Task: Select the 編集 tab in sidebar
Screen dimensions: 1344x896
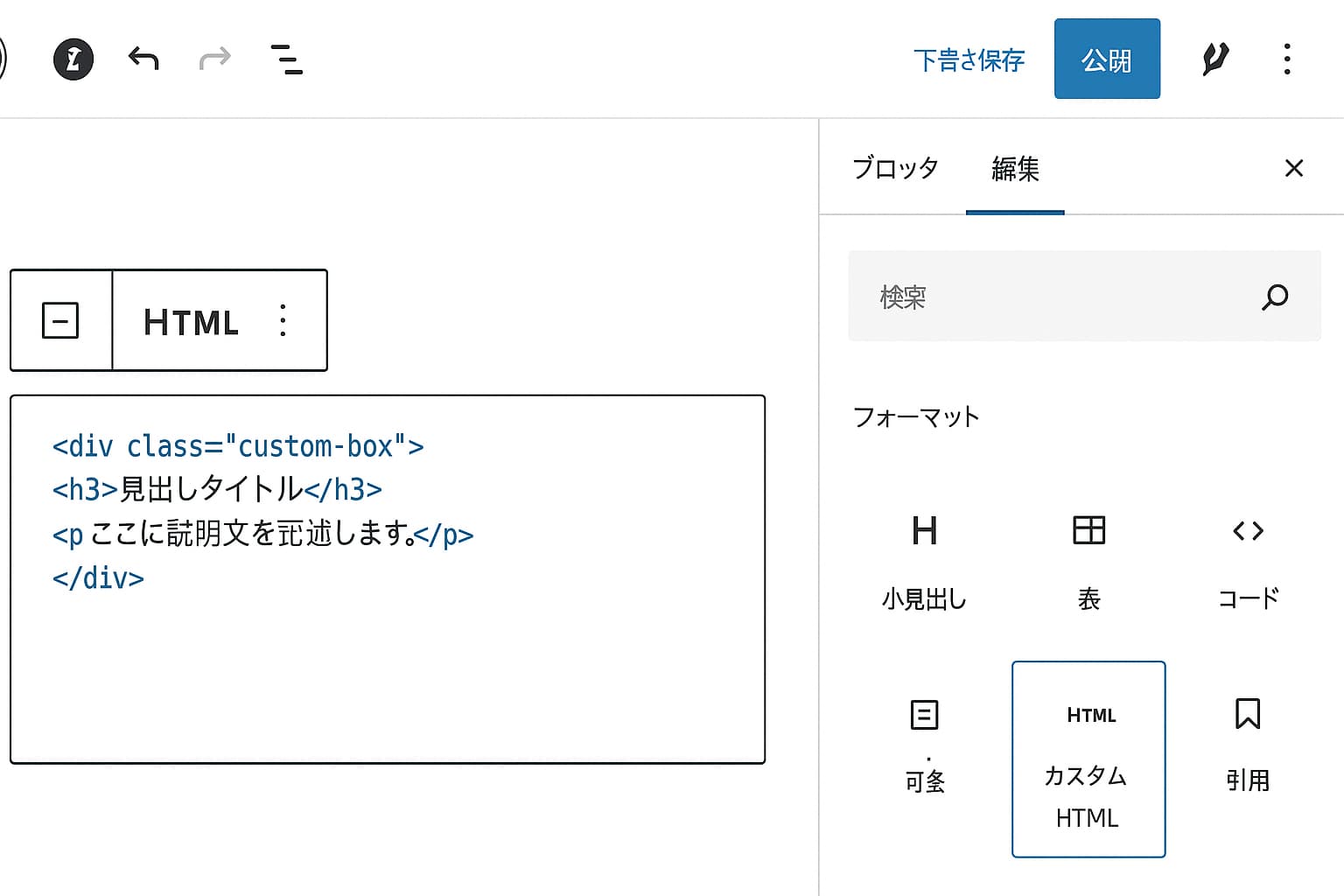Action: [1014, 168]
